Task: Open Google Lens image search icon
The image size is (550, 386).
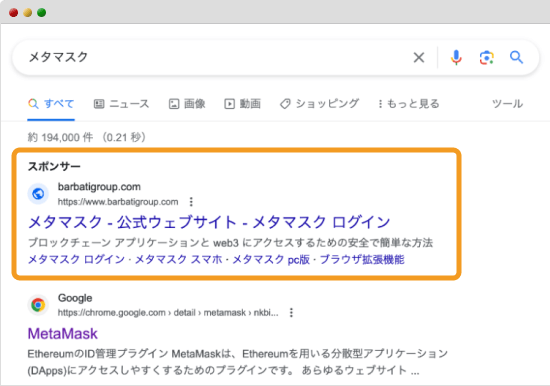Action: coord(487,58)
